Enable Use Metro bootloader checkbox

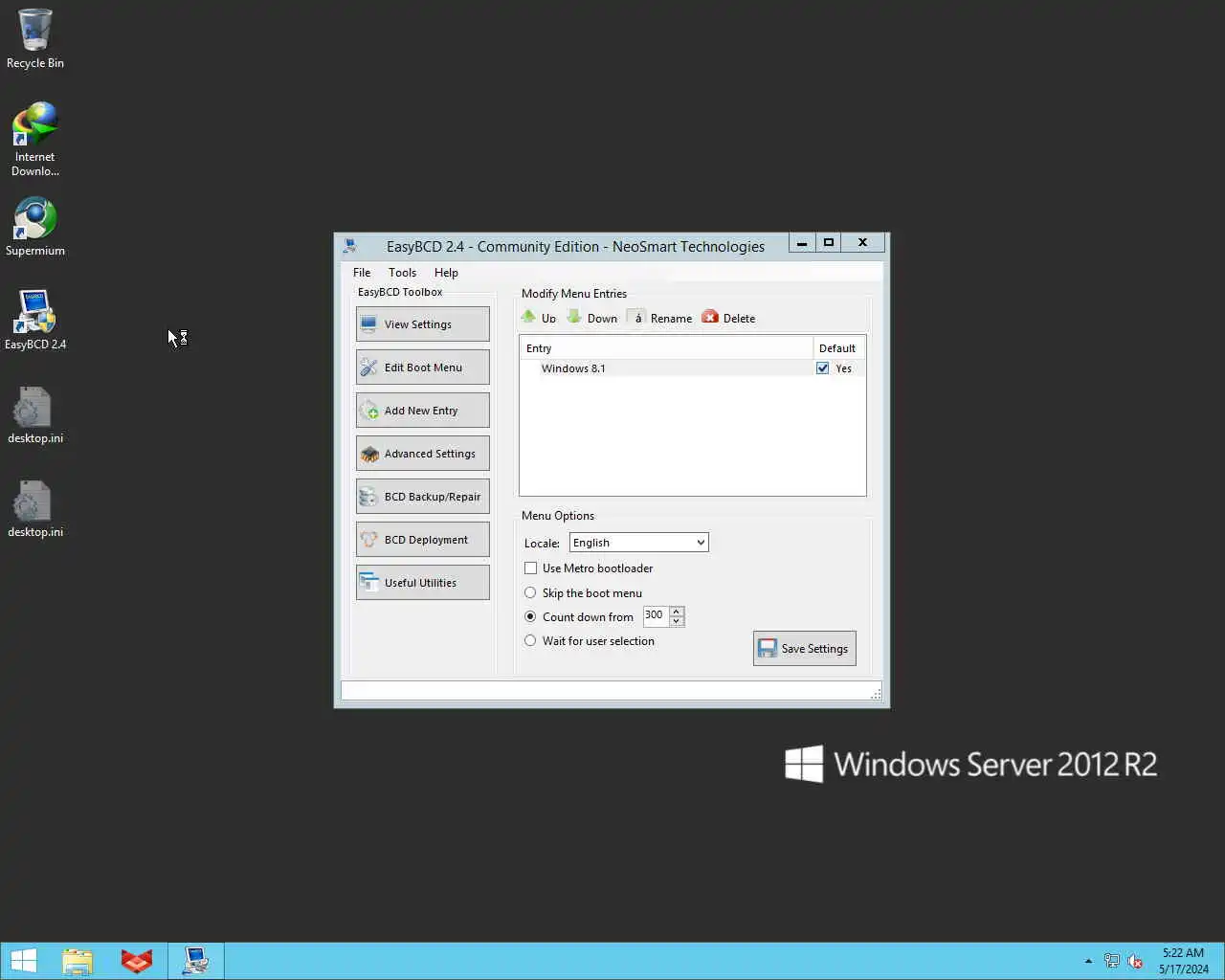tap(530, 568)
